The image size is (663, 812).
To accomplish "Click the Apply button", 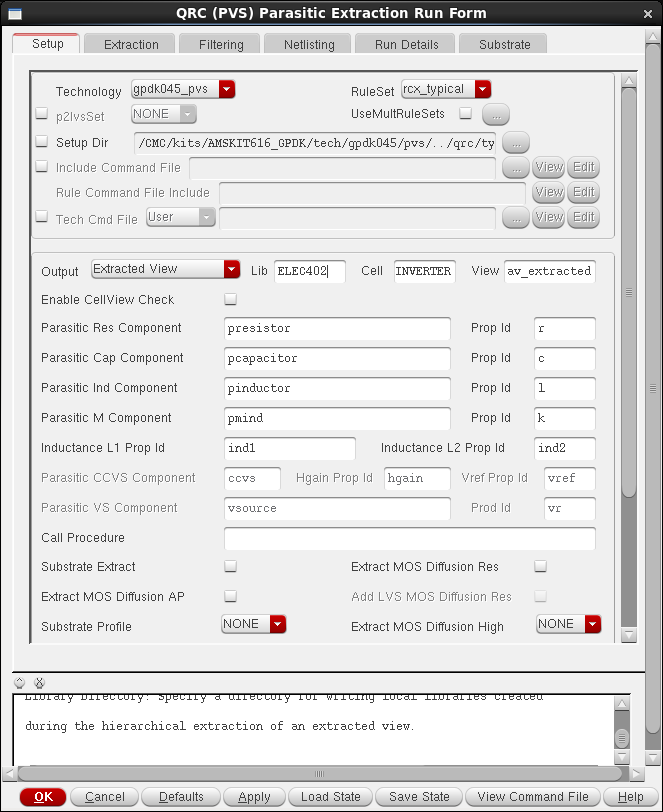I will (254, 796).
